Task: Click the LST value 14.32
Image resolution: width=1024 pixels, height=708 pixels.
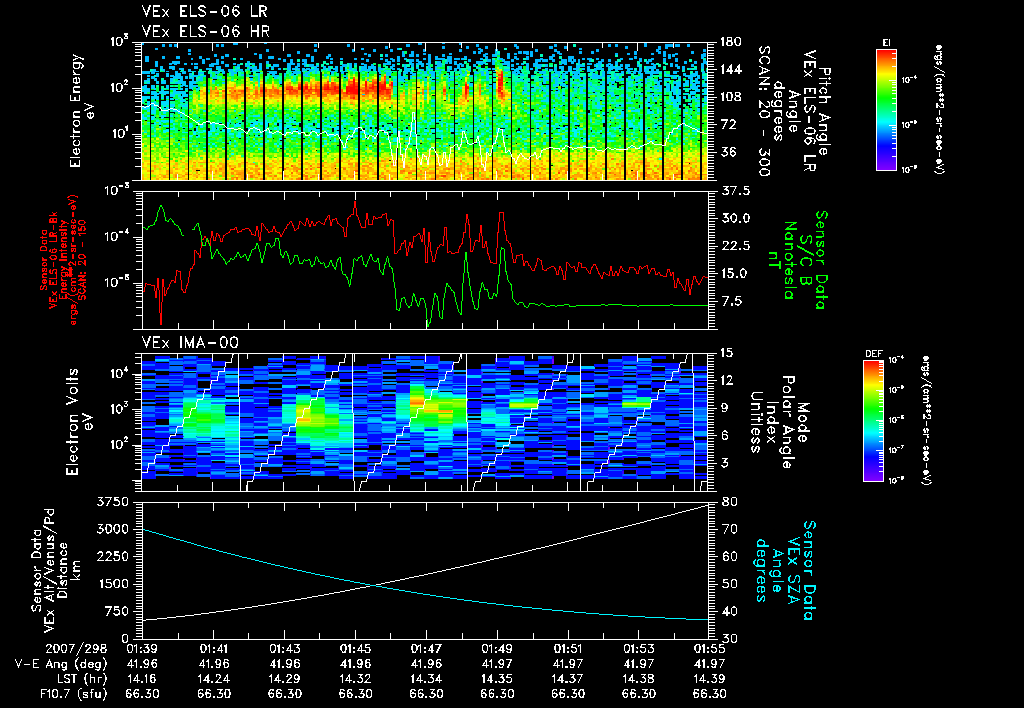Action: click(355, 679)
